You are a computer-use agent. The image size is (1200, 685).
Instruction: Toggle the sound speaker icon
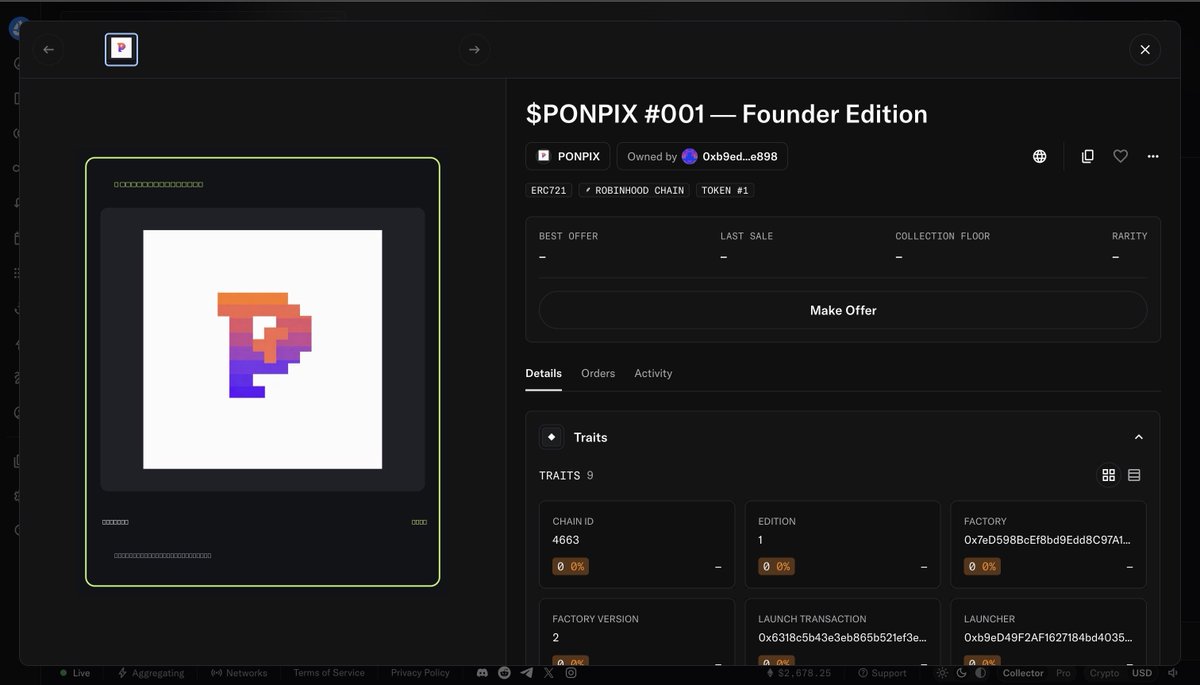click(1173, 673)
